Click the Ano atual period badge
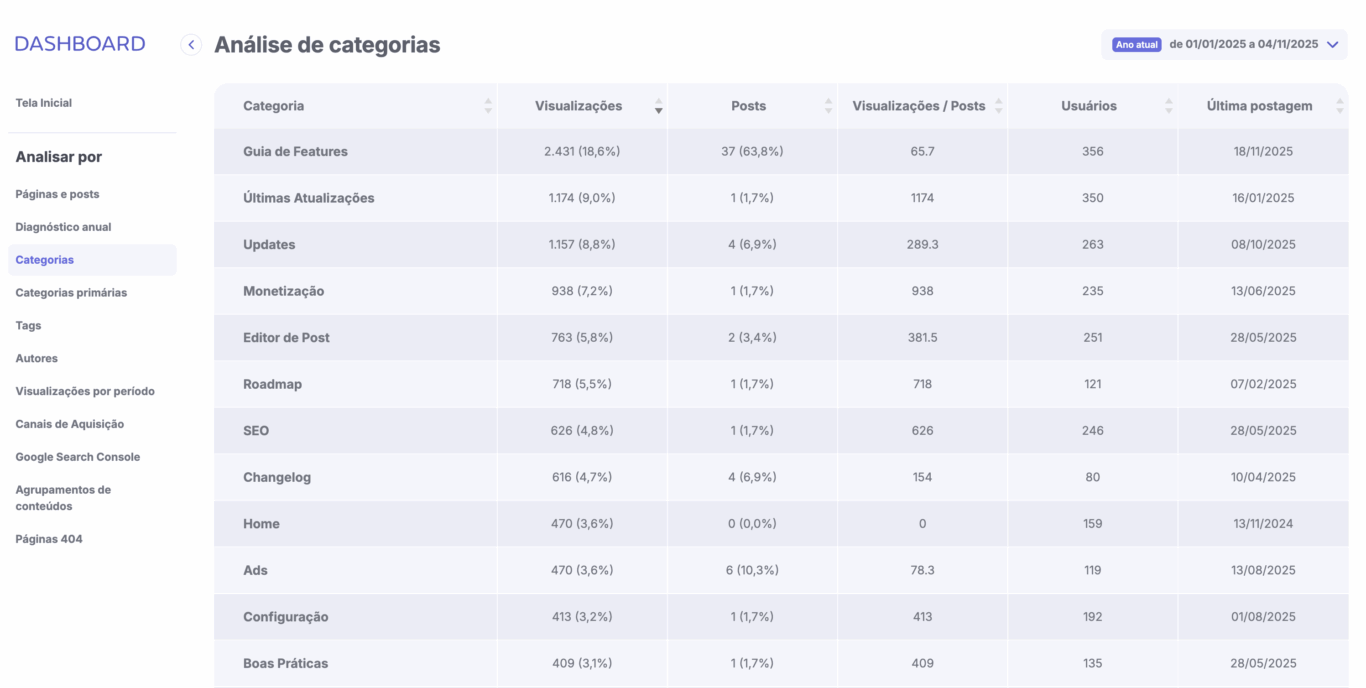This screenshot has height=688, width=1366. coord(1136,45)
